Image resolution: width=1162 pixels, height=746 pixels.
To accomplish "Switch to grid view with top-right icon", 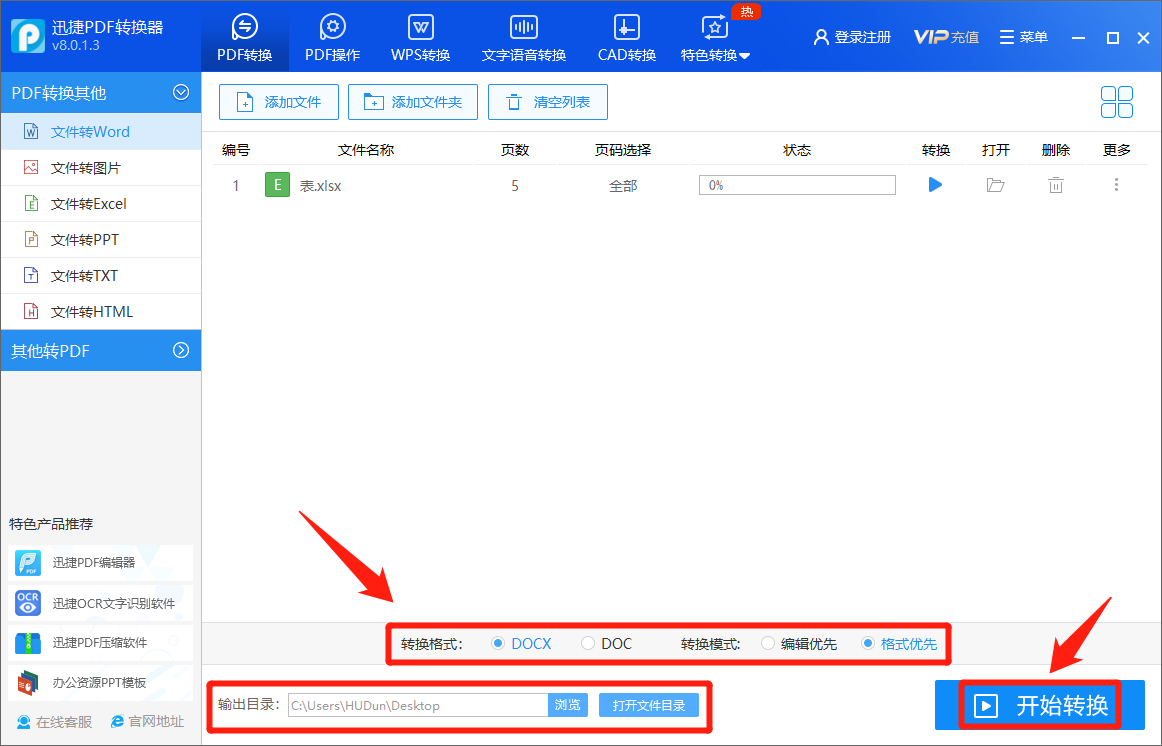I will tap(1116, 101).
